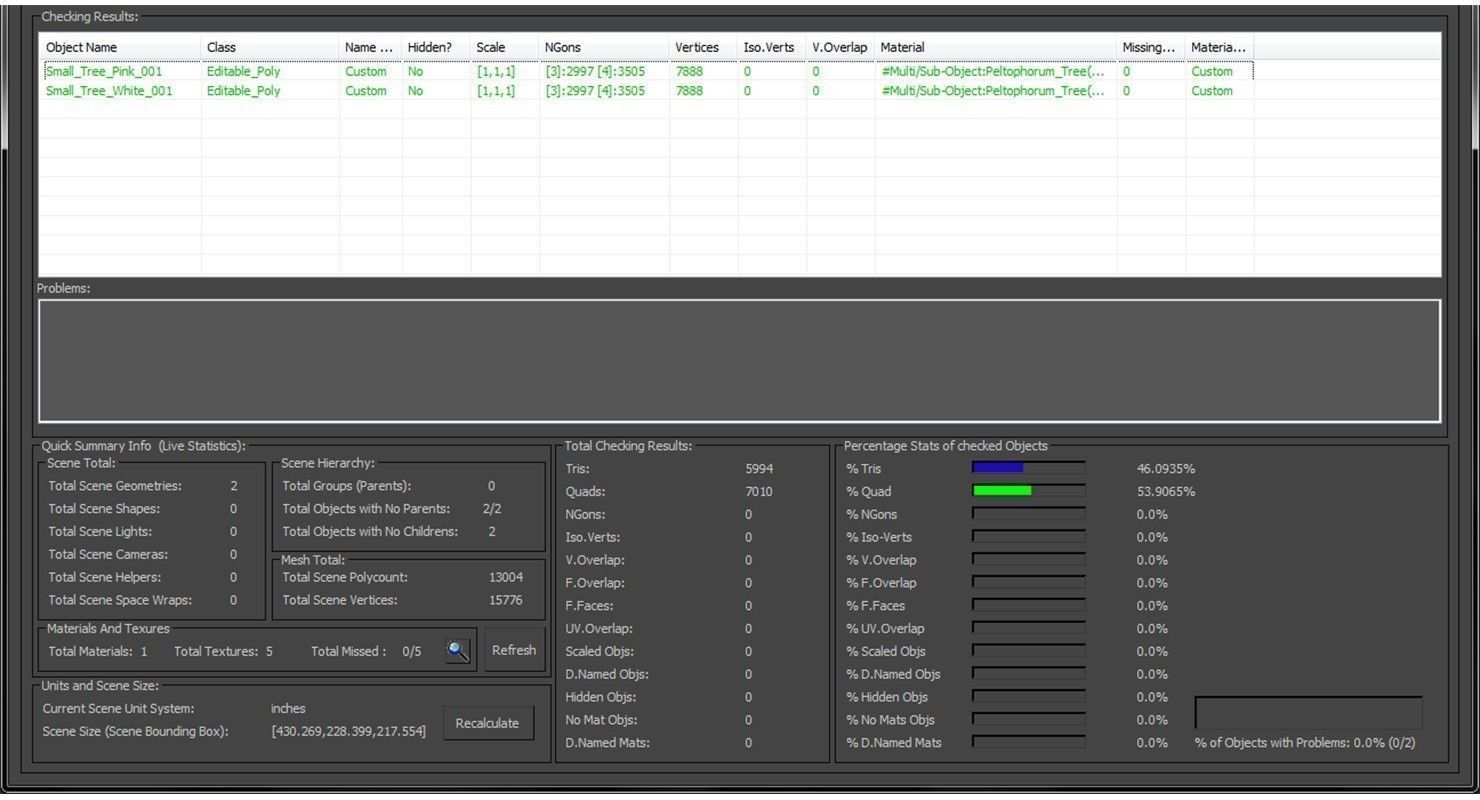
Task: Click the NGons value in Small_Tree_Pink_001 row
Action: (595, 72)
